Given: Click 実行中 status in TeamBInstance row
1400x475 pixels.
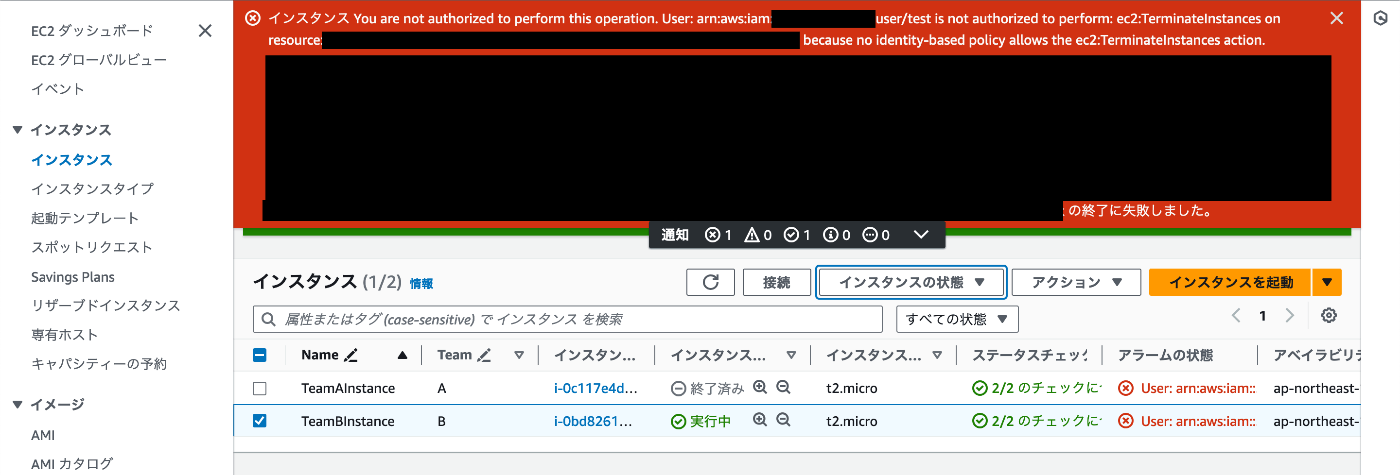Looking at the screenshot, I should [x=701, y=421].
